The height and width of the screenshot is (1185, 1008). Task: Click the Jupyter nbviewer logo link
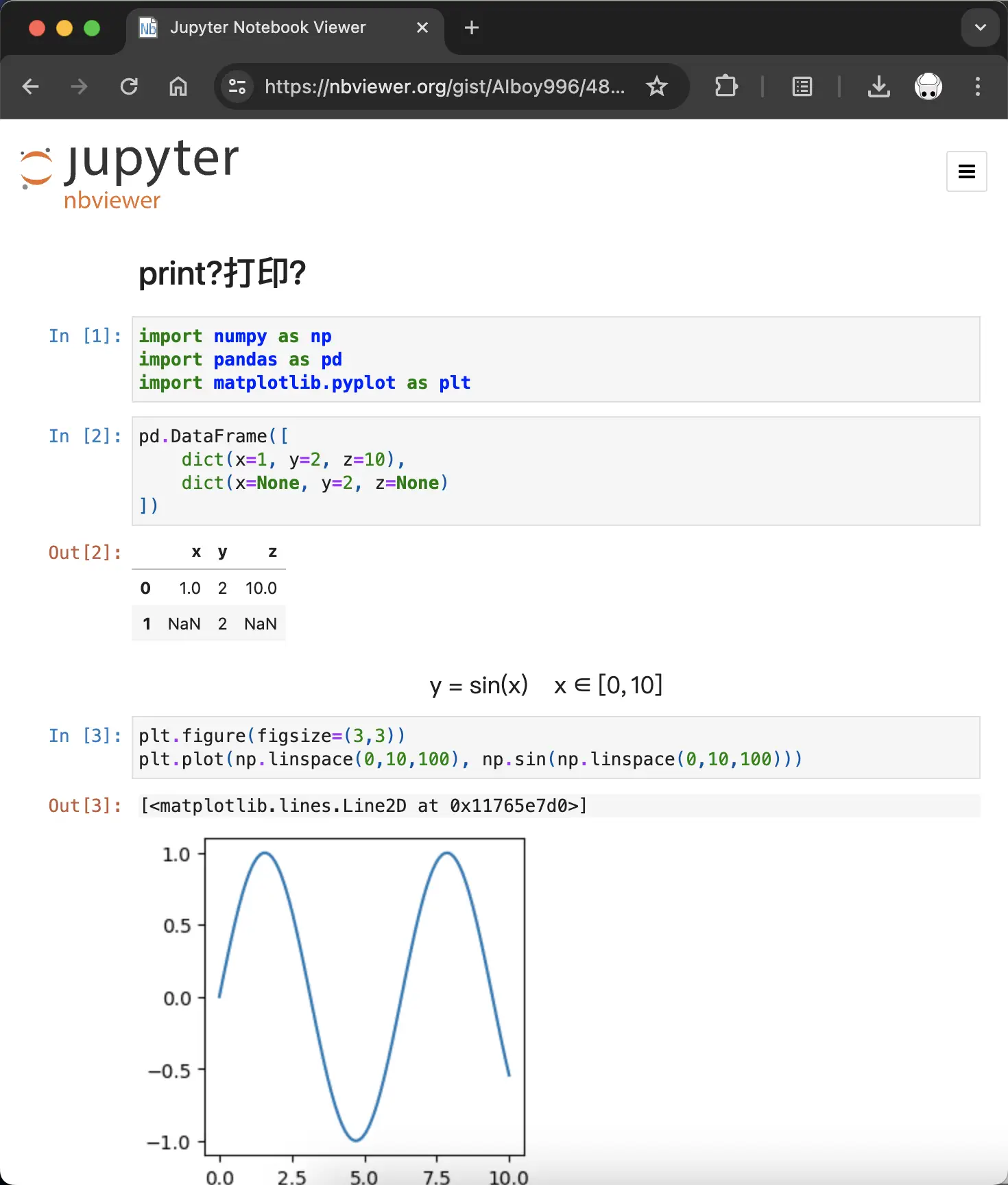click(x=130, y=173)
